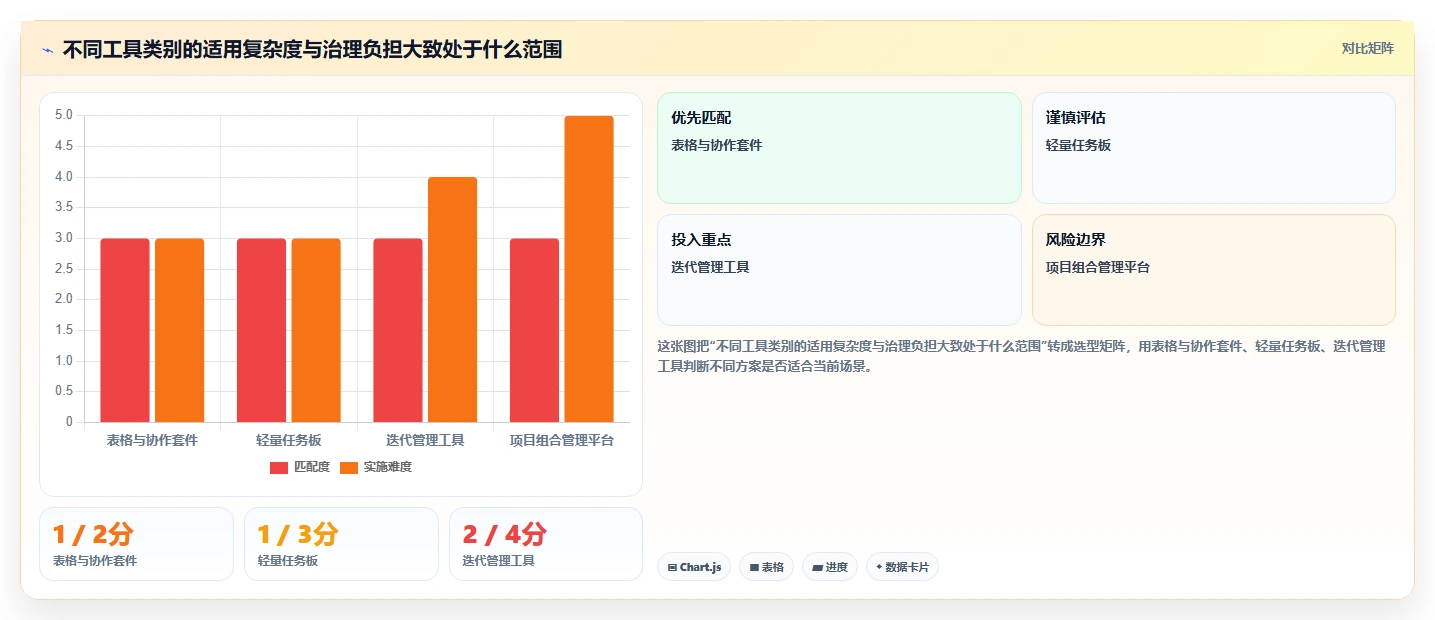Click x-axis label 迭代管理工具
Viewport: 1435px width, 620px height.
(x=425, y=440)
